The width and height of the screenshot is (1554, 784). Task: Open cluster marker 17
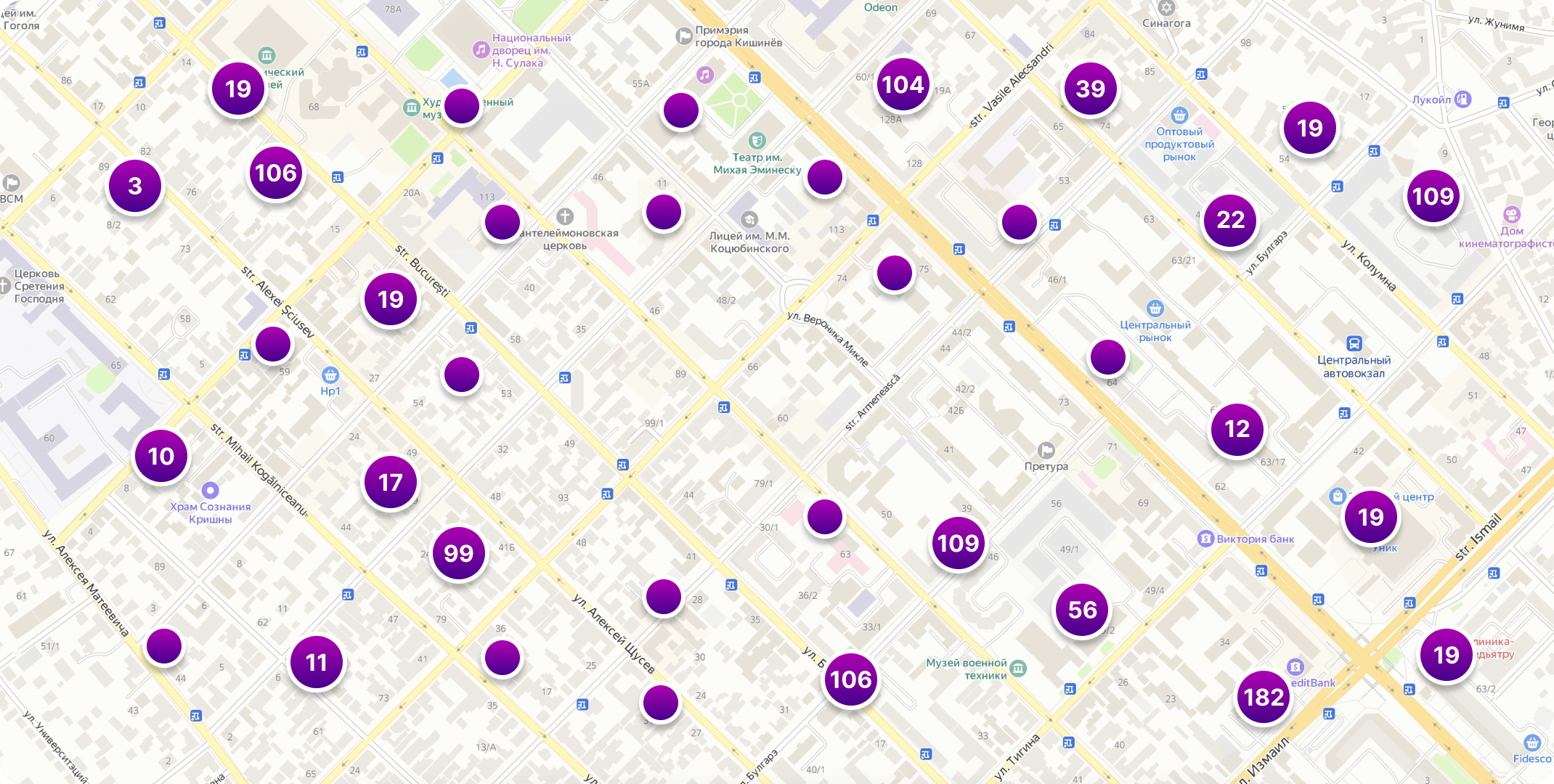click(x=391, y=483)
